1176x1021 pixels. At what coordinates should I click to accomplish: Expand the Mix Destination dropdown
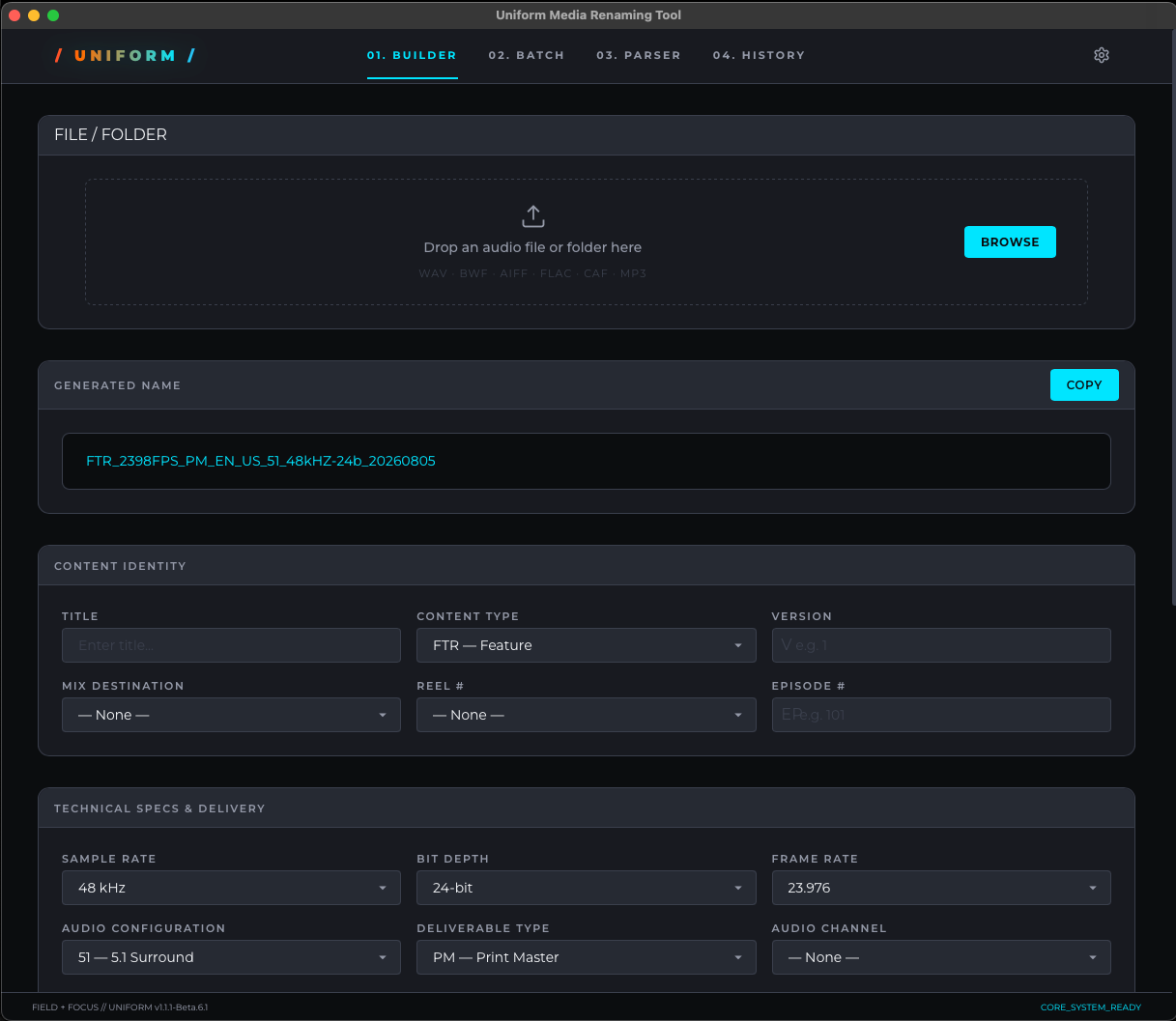(231, 715)
